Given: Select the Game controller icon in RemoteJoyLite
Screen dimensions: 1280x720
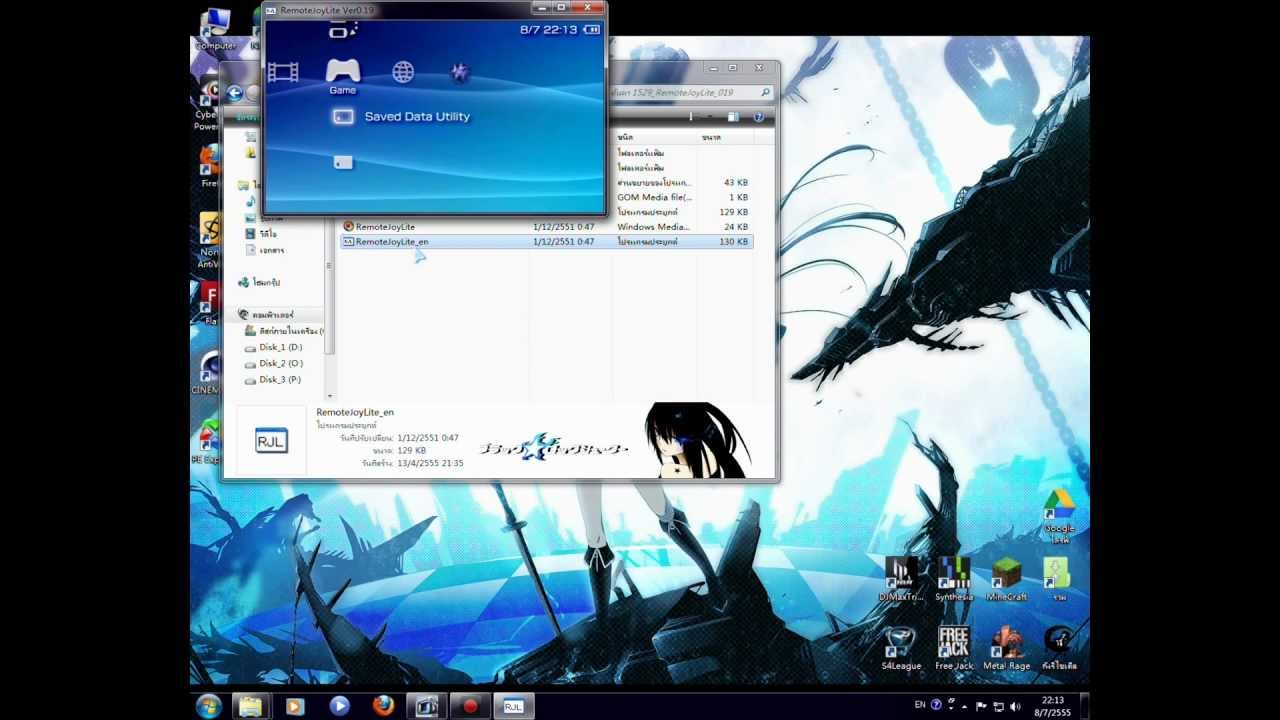Looking at the screenshot, I should click(343, 70).
